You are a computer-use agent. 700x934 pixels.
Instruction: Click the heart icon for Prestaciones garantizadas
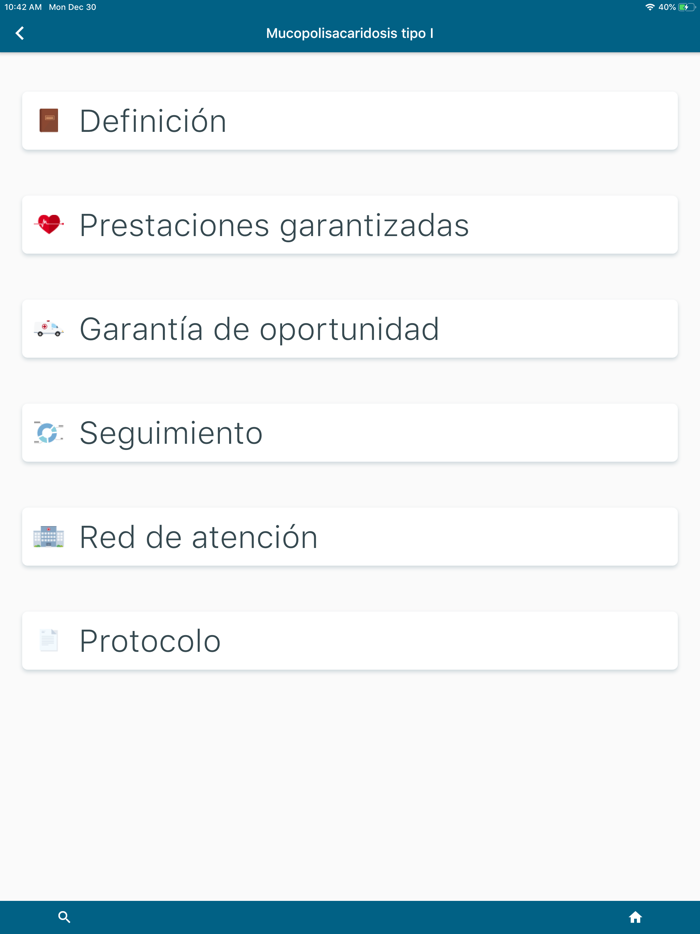48,225
